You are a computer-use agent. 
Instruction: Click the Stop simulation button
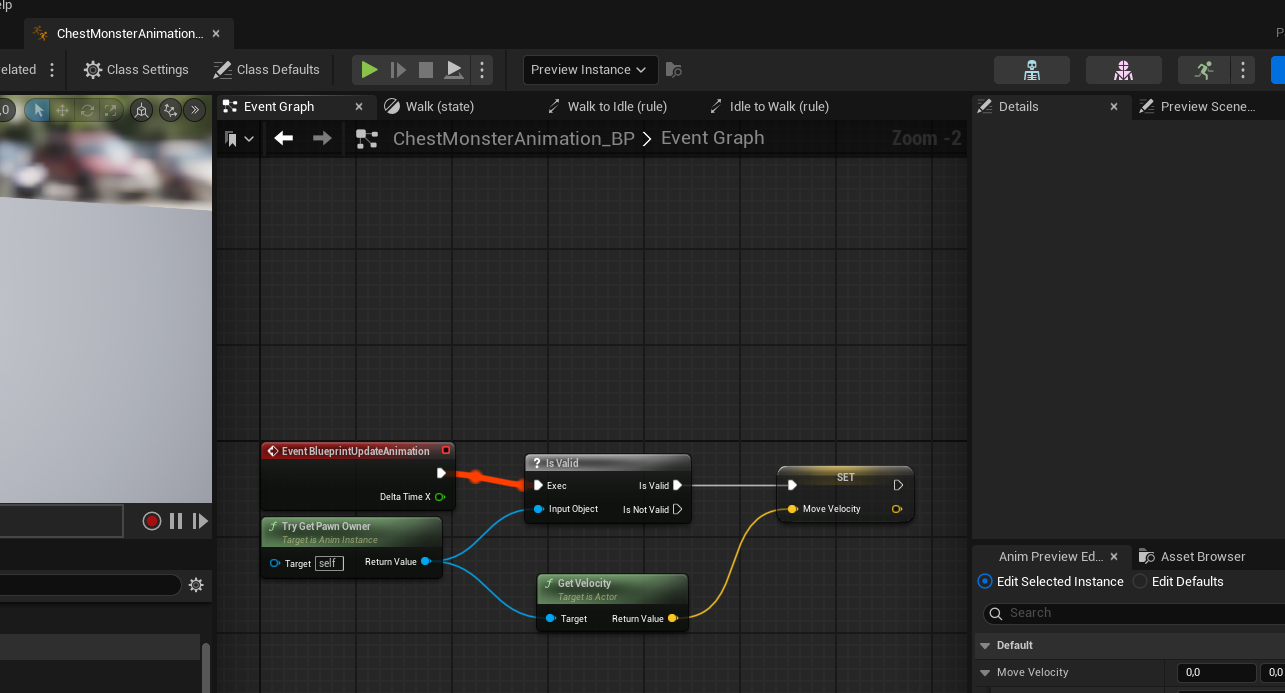426,70
